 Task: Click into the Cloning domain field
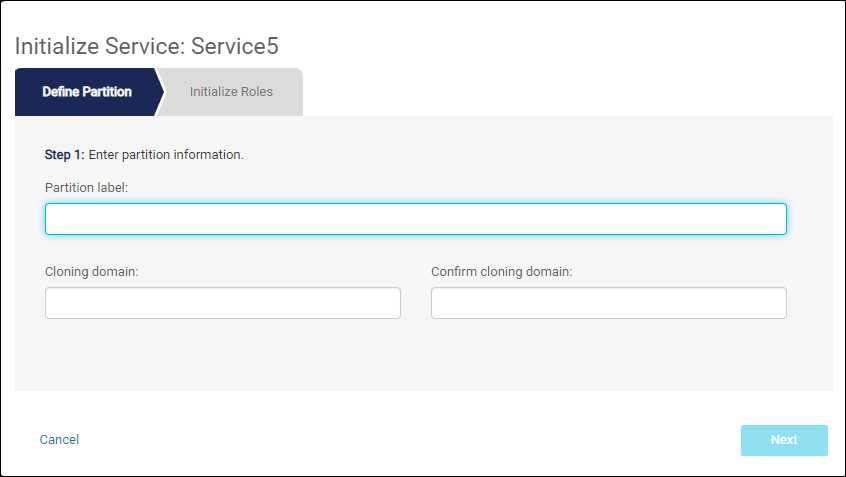(x=223, y=303)
